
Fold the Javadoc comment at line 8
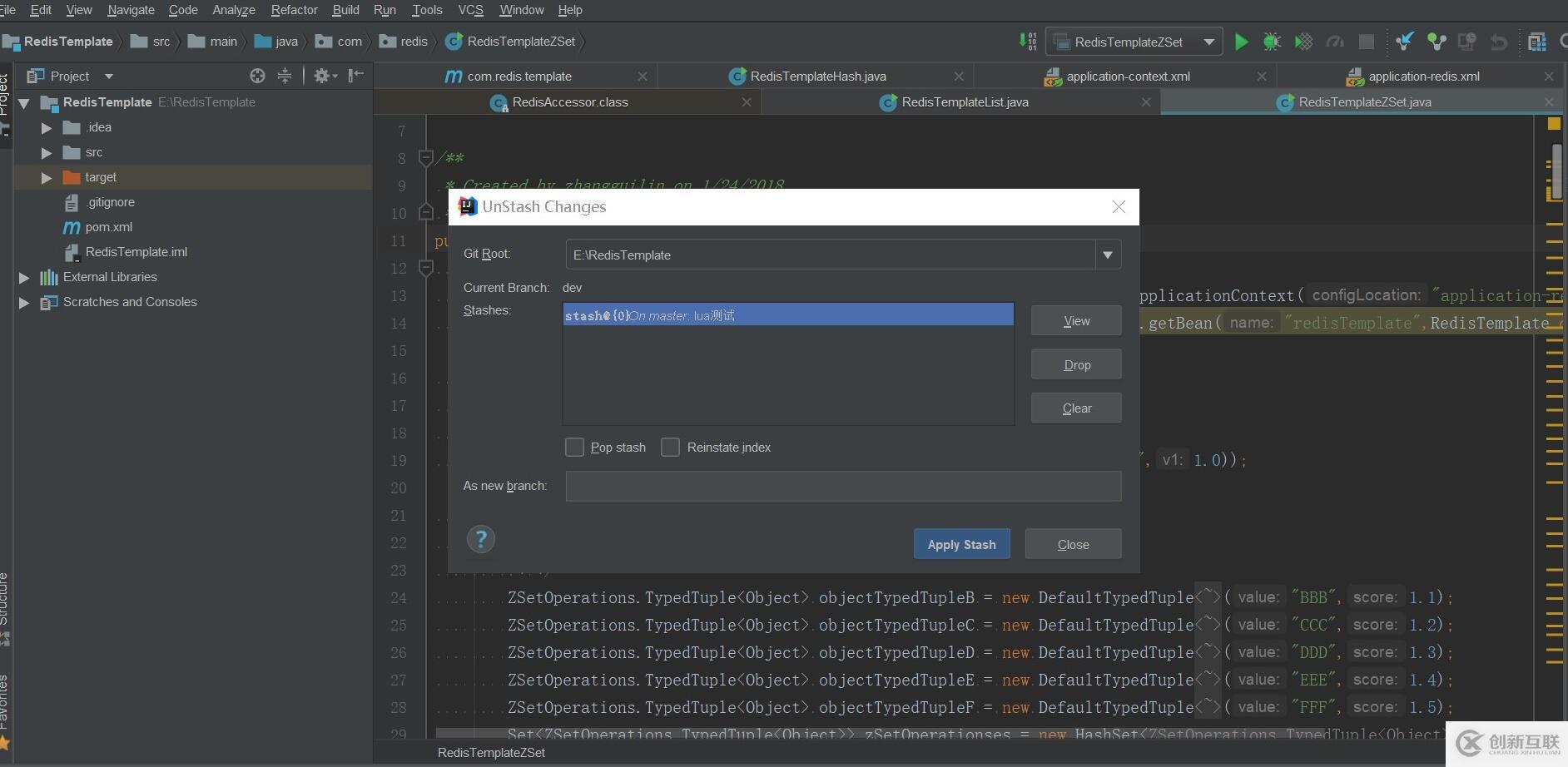click(x=425, y=157)
